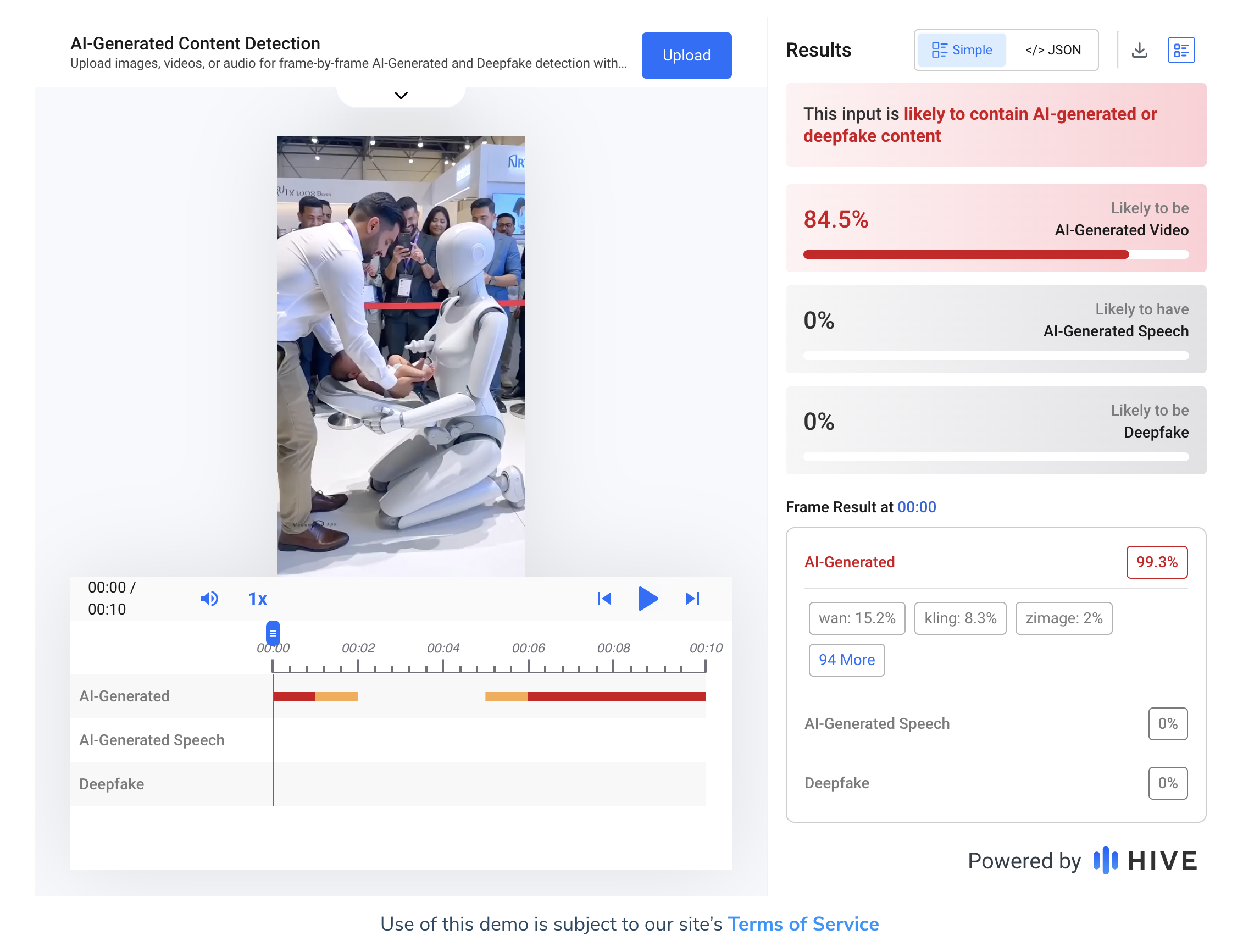Click the long red AI-Generated timeline segment

point(616,696)
